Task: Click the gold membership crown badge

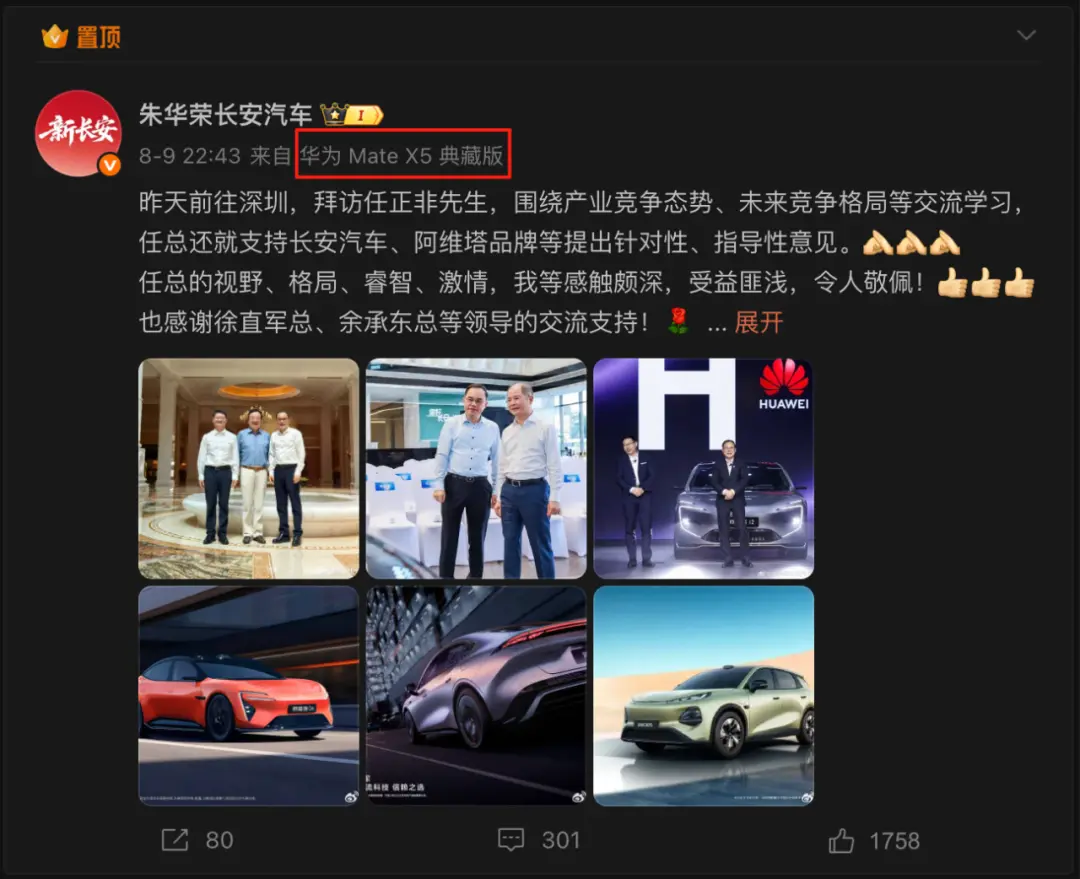Action: [352, 114]
